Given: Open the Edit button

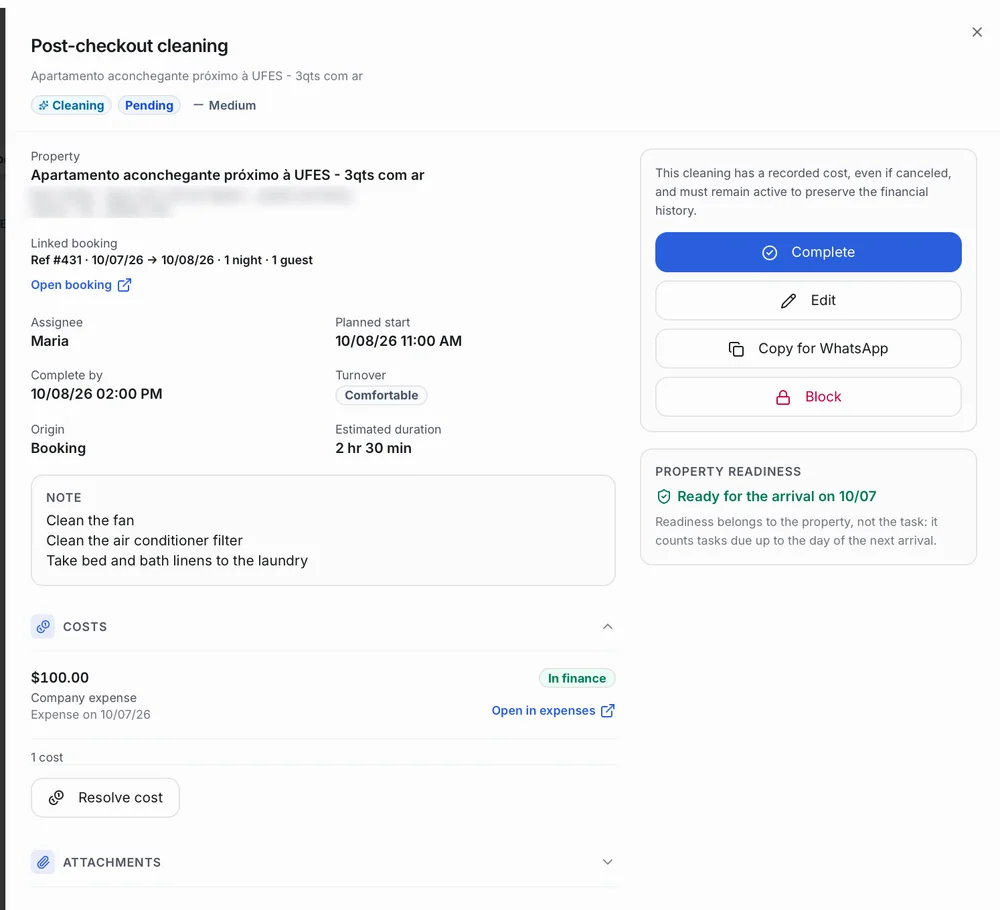Looking at the screenshot, I should tap(808, 300).
